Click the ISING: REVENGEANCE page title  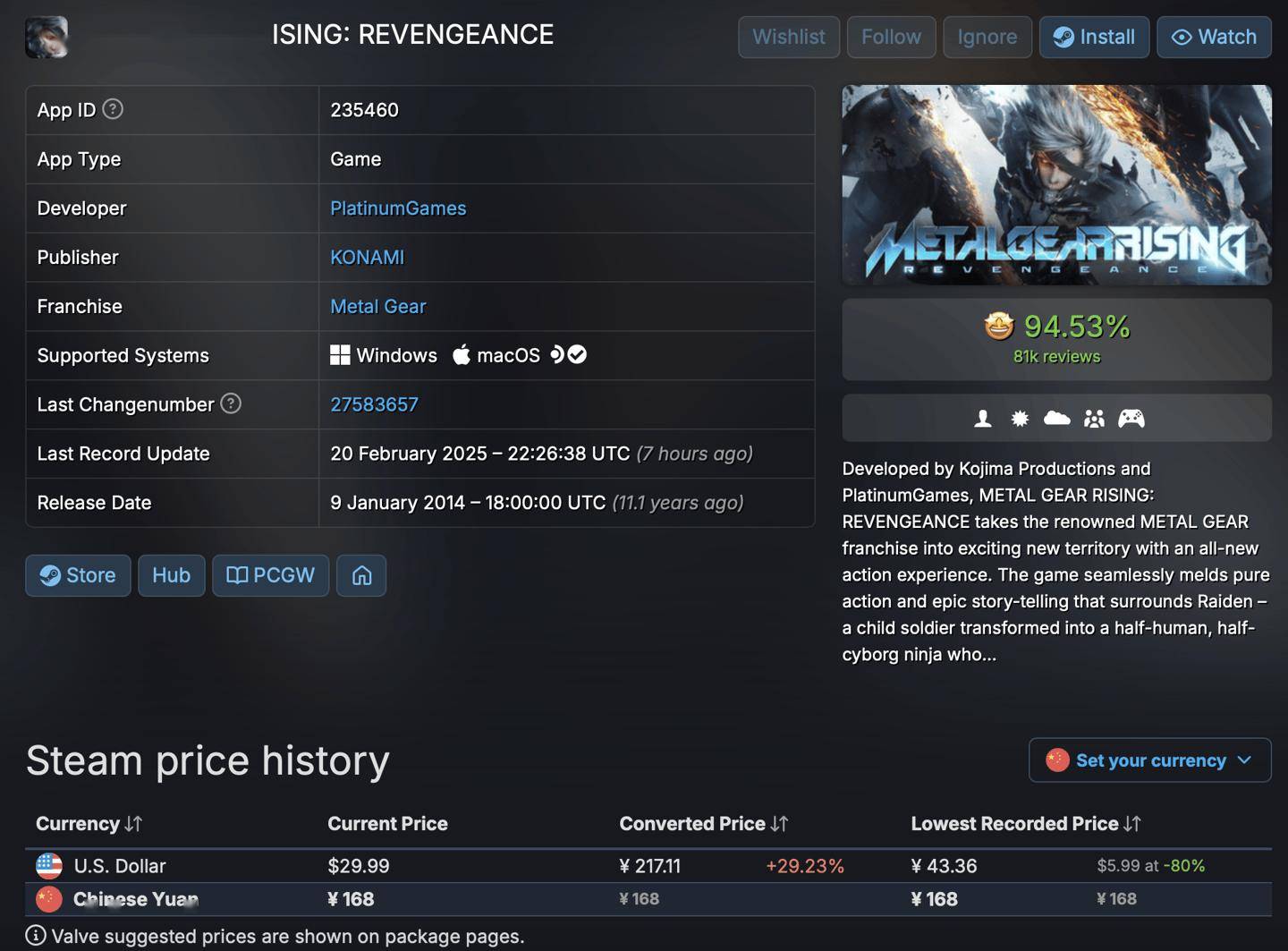click(x=412, y=35)
